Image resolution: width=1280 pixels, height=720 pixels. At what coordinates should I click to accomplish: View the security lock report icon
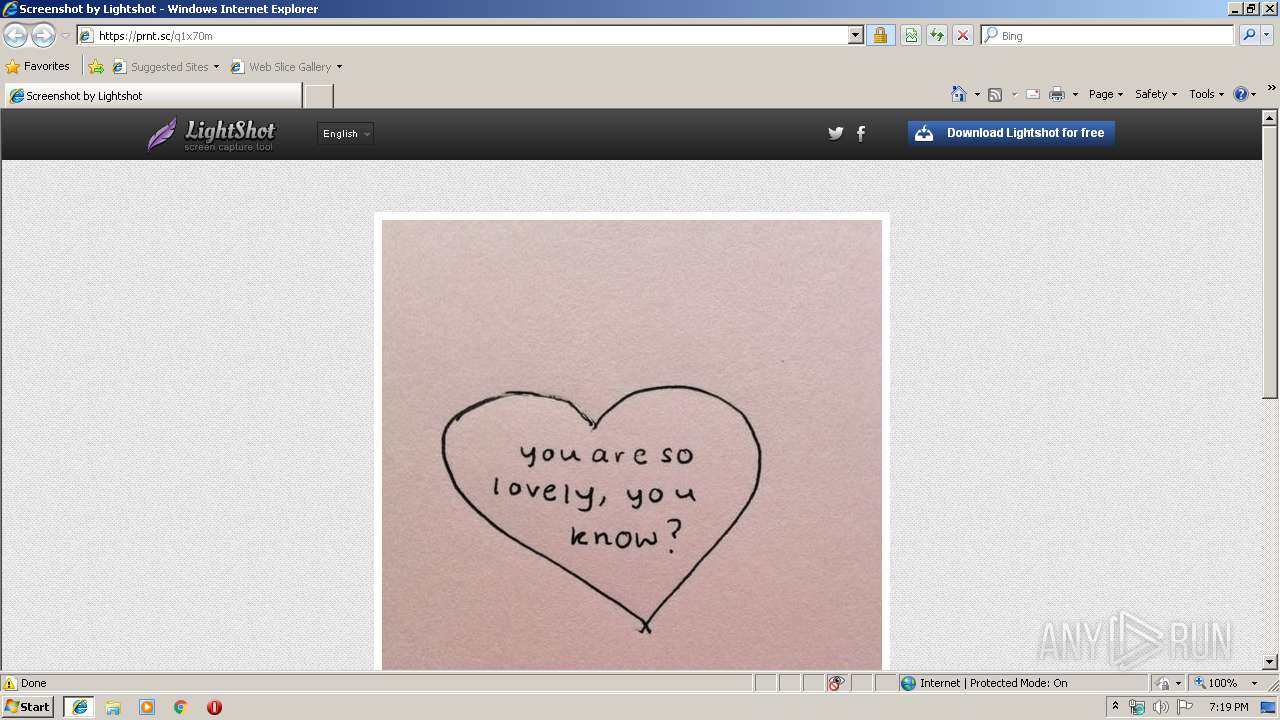(x=880, y=36)
